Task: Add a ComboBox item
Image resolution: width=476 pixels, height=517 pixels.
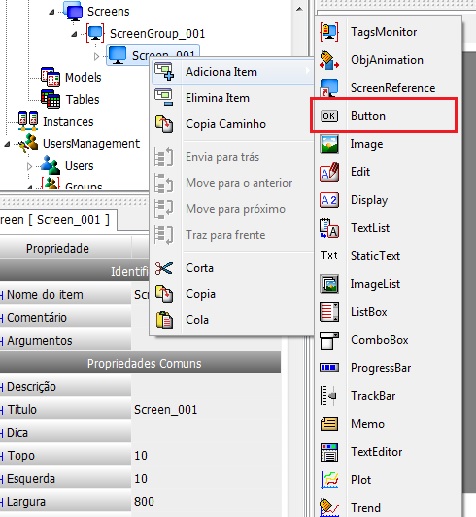Action: [x=379, y=340]
